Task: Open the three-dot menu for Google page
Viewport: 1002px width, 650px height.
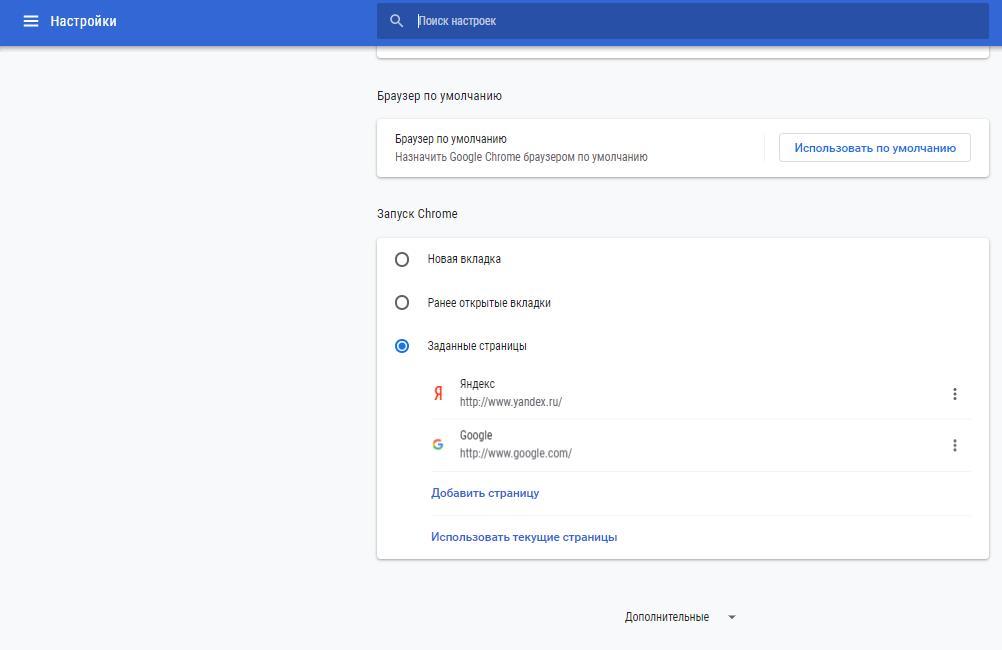Action: click(x=955, y=445)
